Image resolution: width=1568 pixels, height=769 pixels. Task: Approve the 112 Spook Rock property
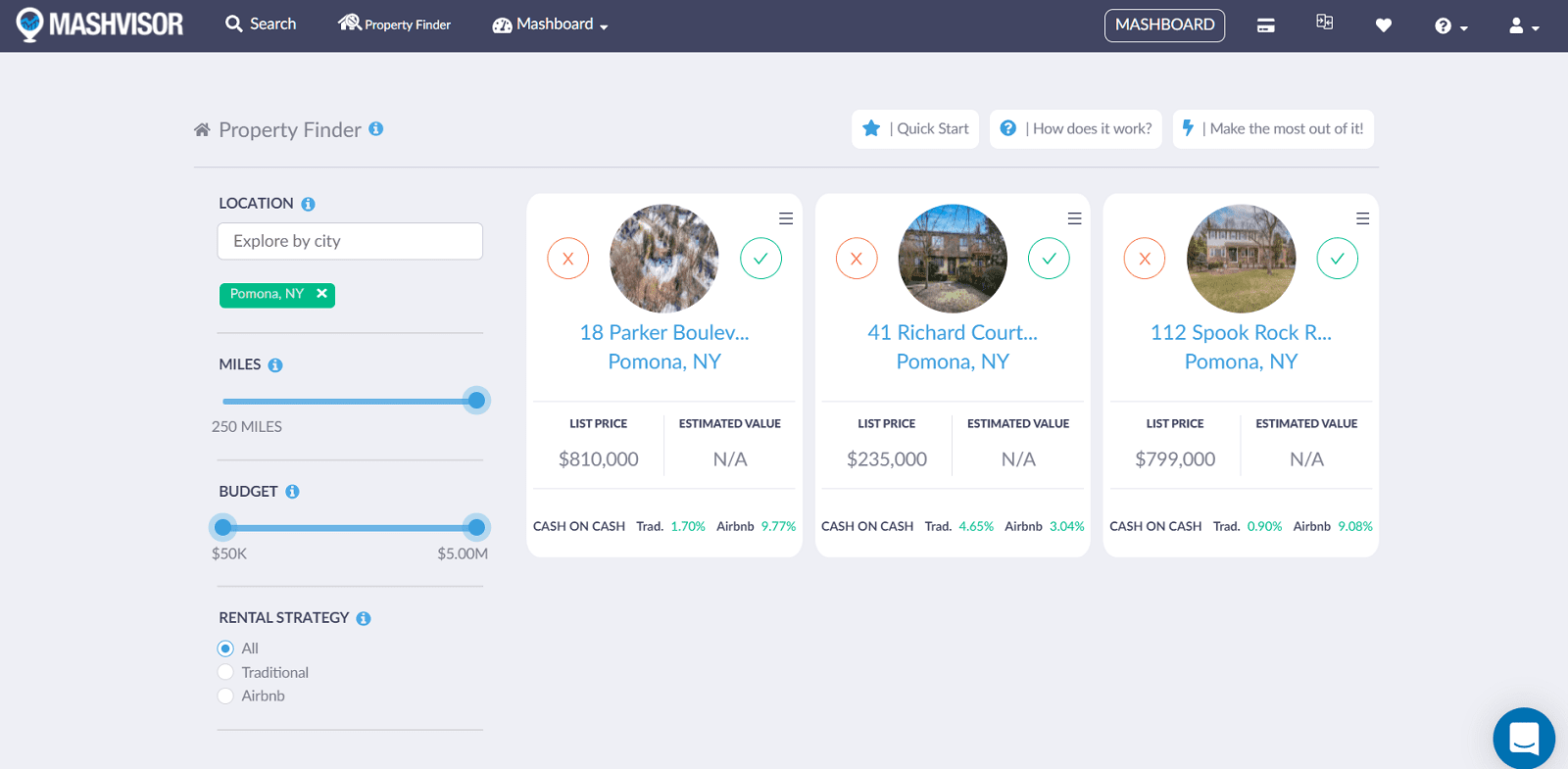click(1337, 259)
